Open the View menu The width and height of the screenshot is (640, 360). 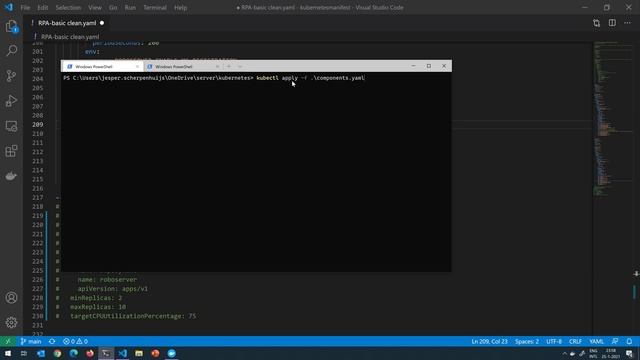click(95, 7)
